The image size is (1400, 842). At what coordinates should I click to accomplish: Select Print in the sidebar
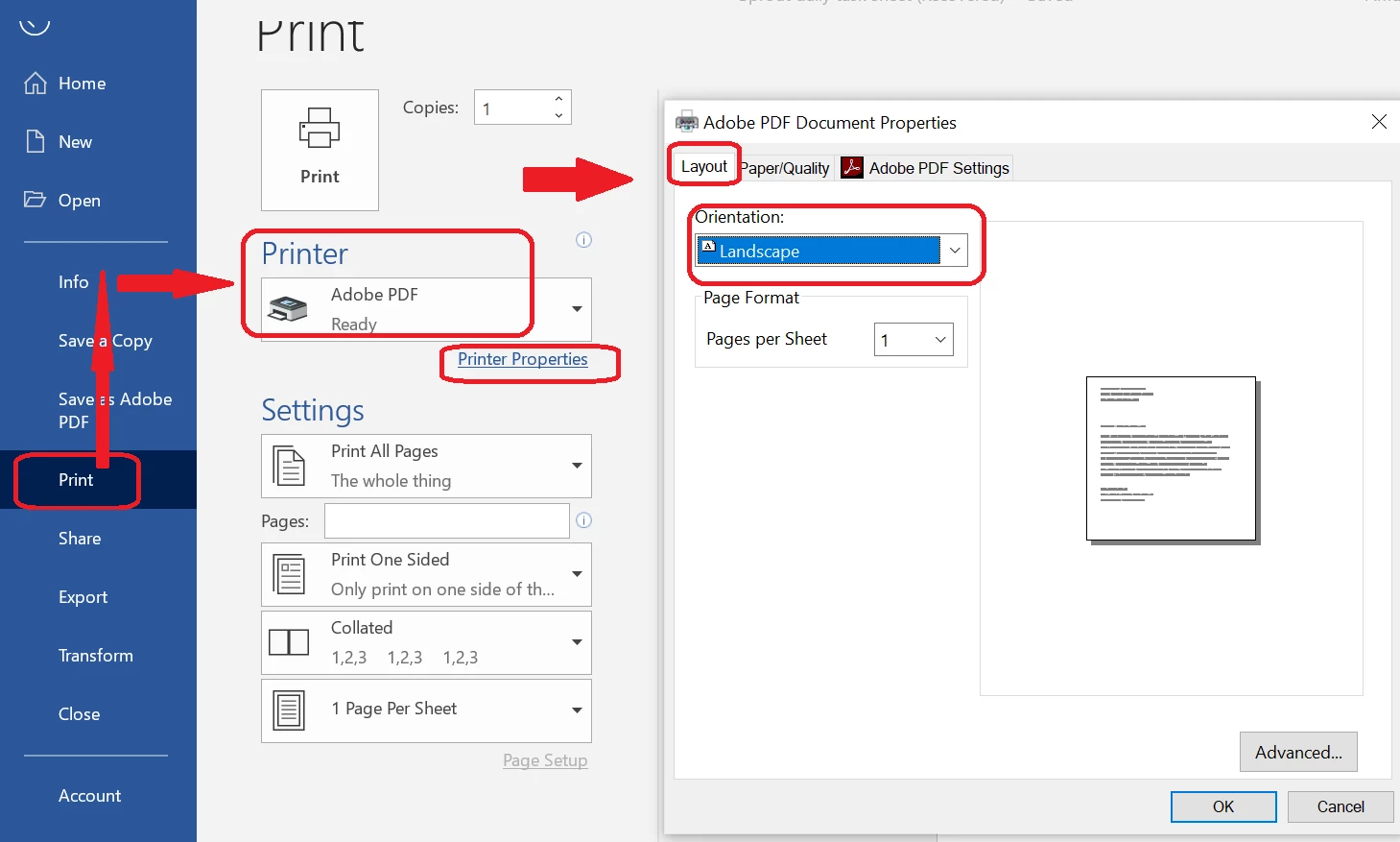(x=76, y=480)
